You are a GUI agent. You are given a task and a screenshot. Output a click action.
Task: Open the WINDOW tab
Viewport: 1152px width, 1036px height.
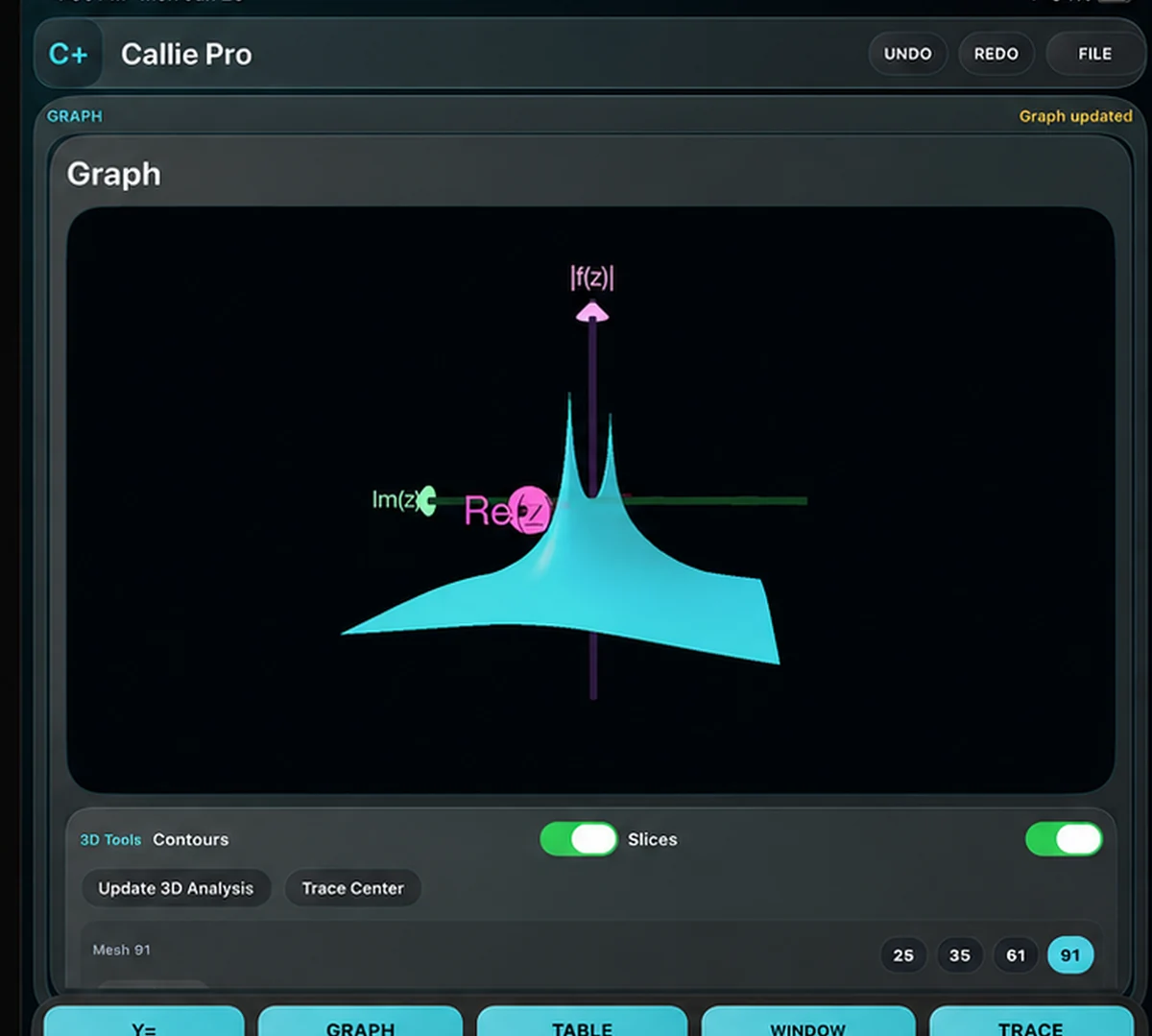point(807,1024)
